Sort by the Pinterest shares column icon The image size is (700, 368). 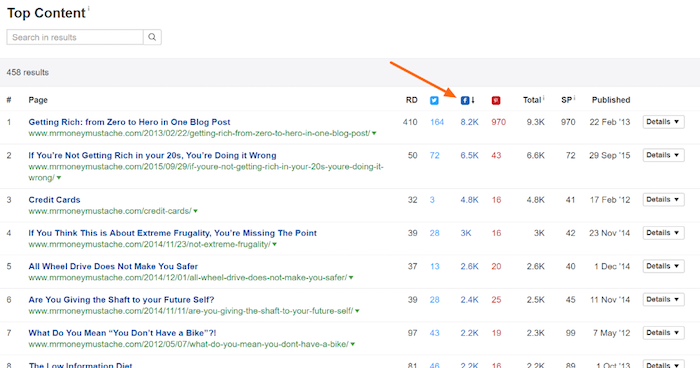pyautogui.click(x=496, y=100)
